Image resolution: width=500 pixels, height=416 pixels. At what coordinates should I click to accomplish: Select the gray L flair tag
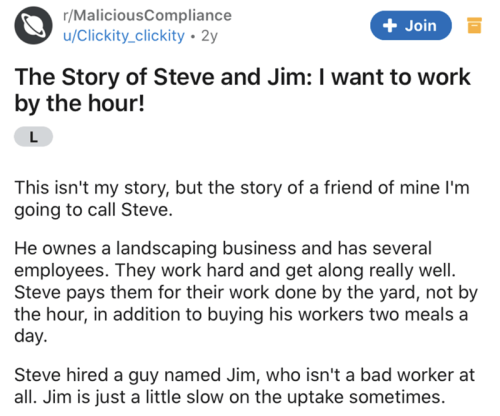[33, 137]
